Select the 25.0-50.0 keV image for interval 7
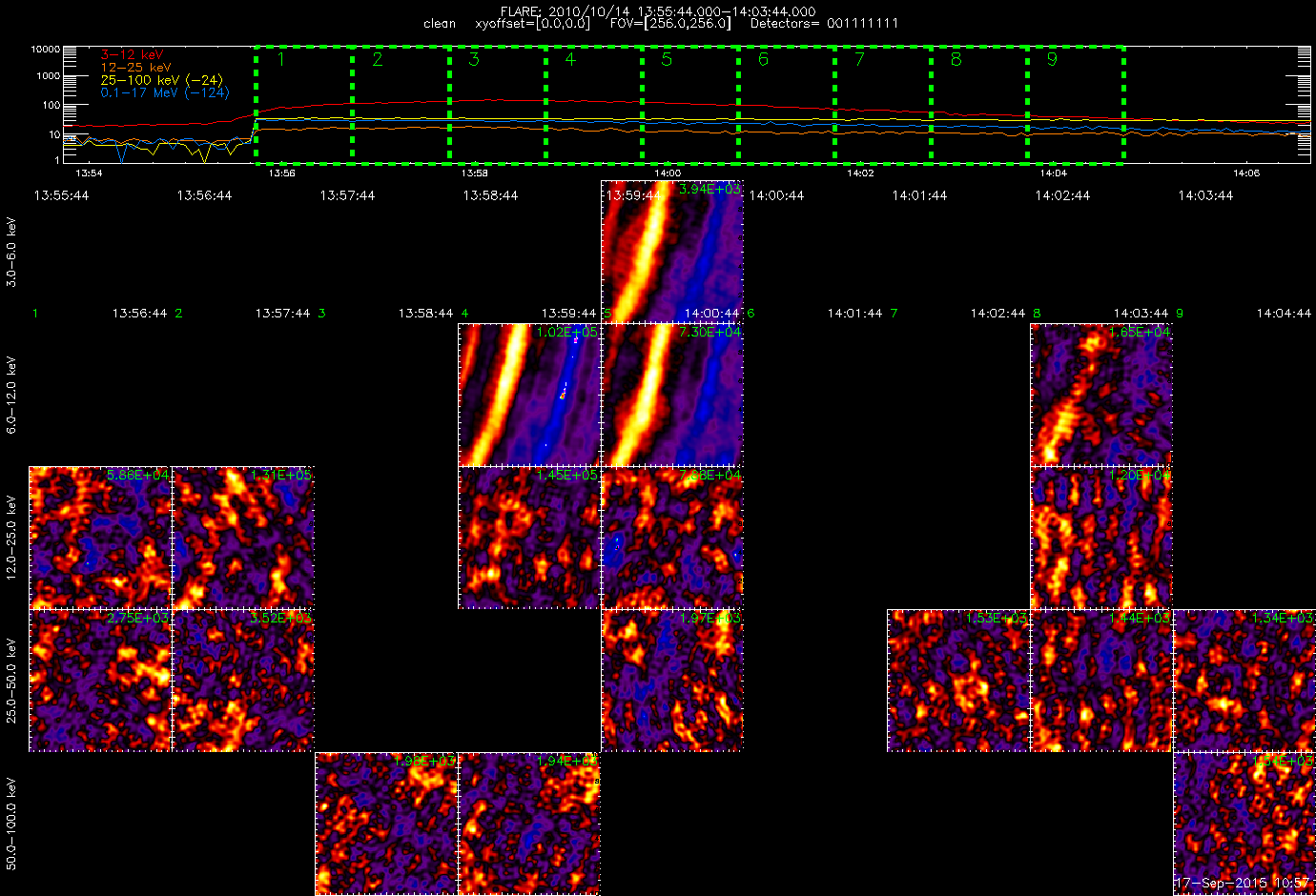The image size is (1316, 896). pos(958,681)
